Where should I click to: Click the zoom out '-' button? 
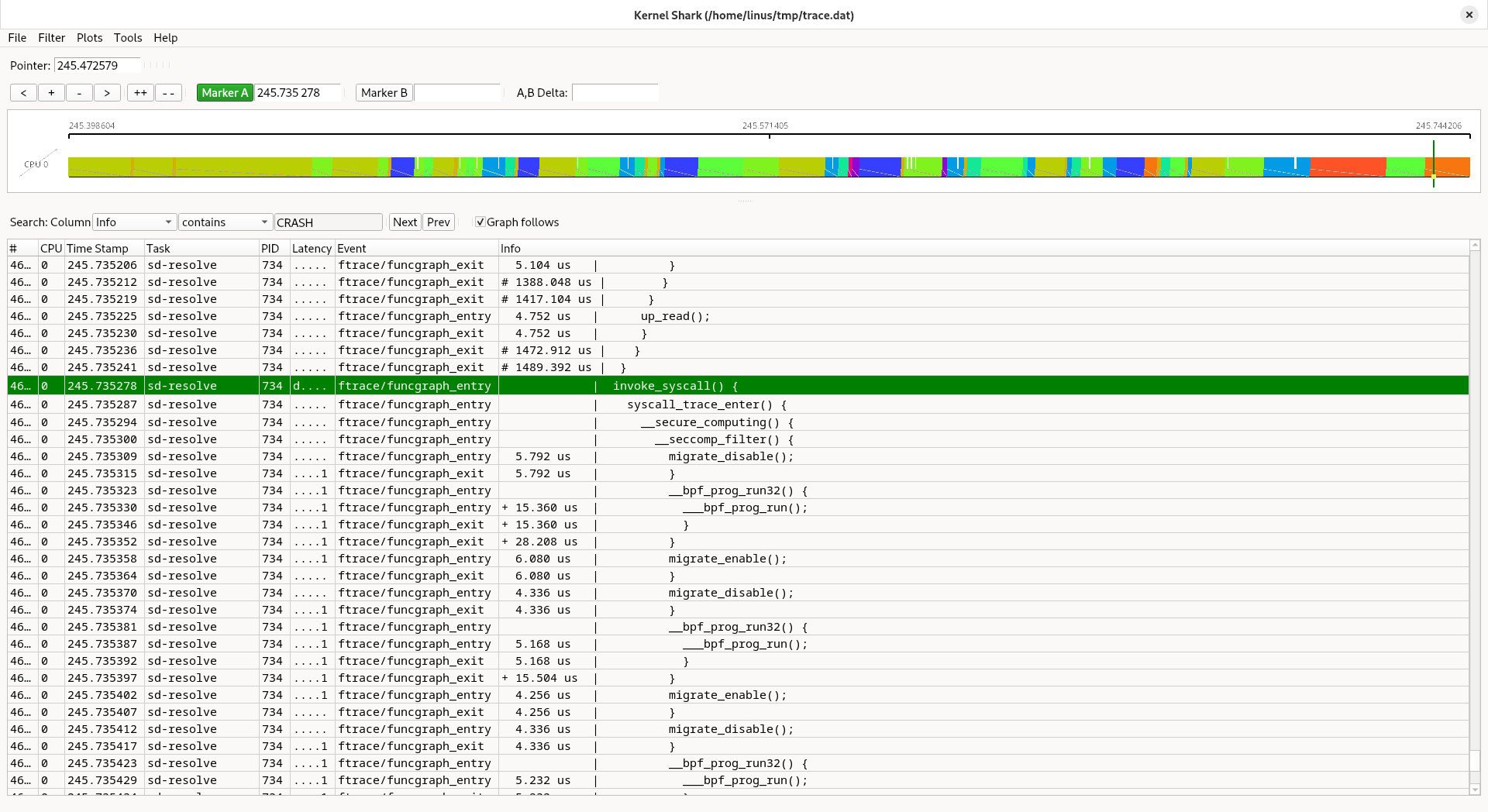click(79, 93)
